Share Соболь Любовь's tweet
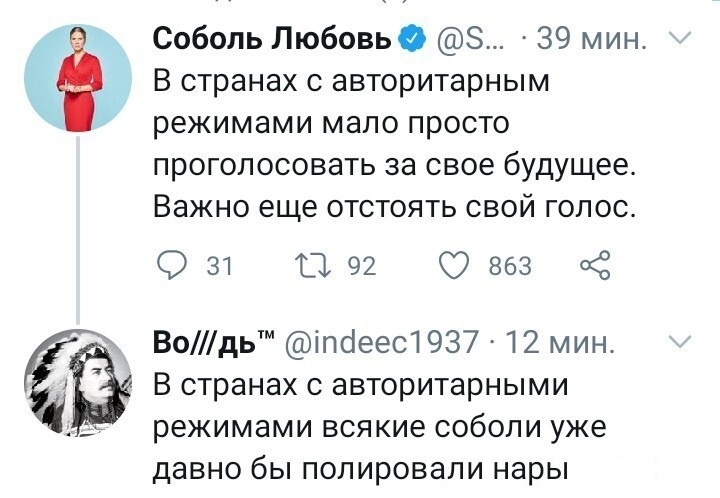 coord(595,265)
